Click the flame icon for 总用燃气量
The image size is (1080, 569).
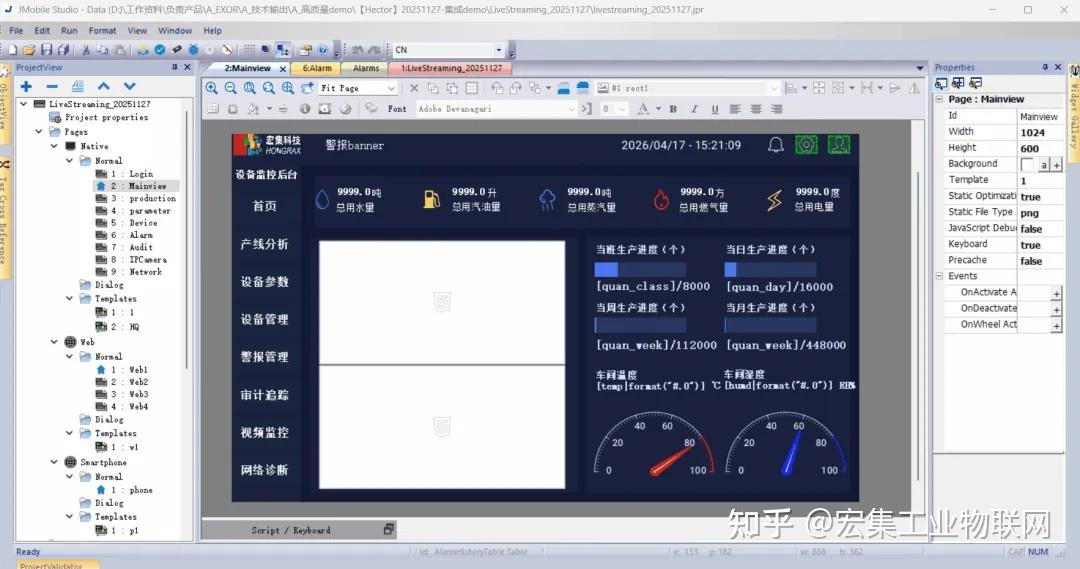[661, 200]
